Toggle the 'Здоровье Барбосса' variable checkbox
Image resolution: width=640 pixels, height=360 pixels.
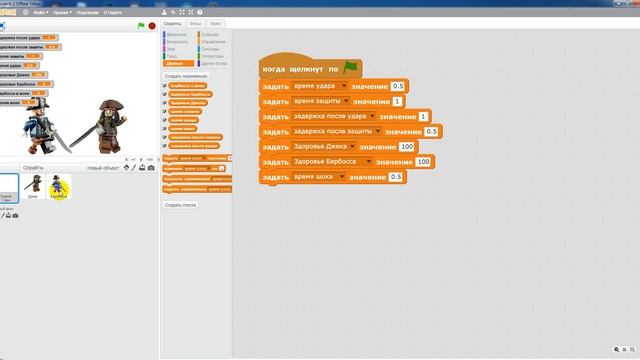coord(164,94)
